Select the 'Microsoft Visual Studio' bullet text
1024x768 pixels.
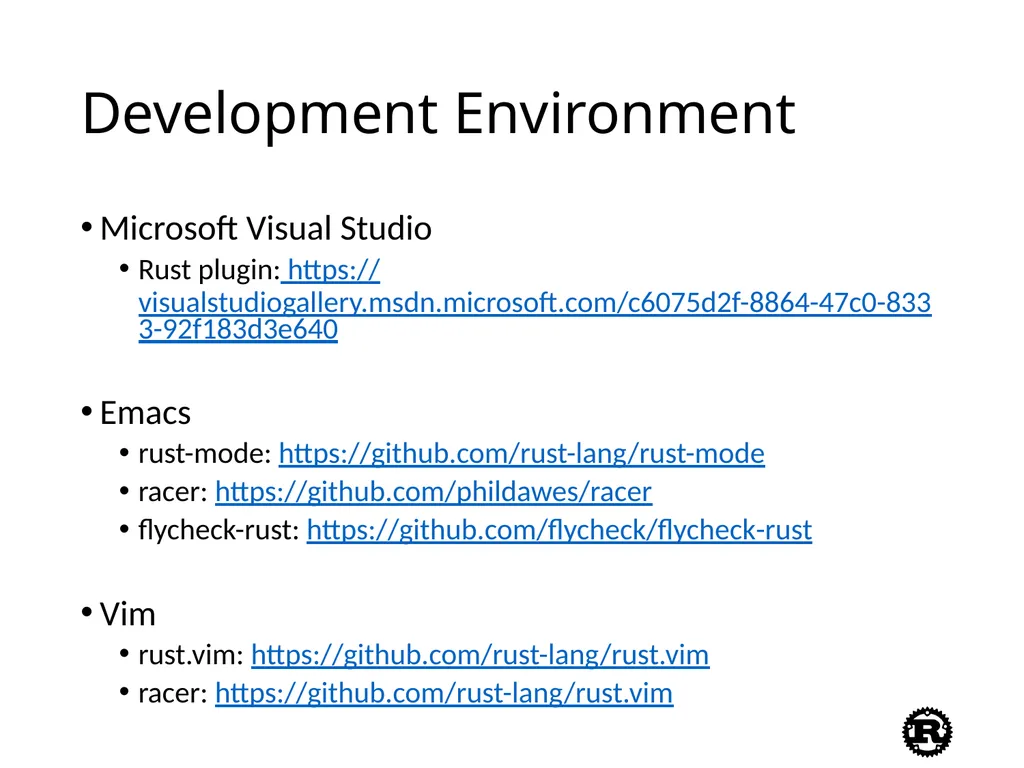point(266,229)
